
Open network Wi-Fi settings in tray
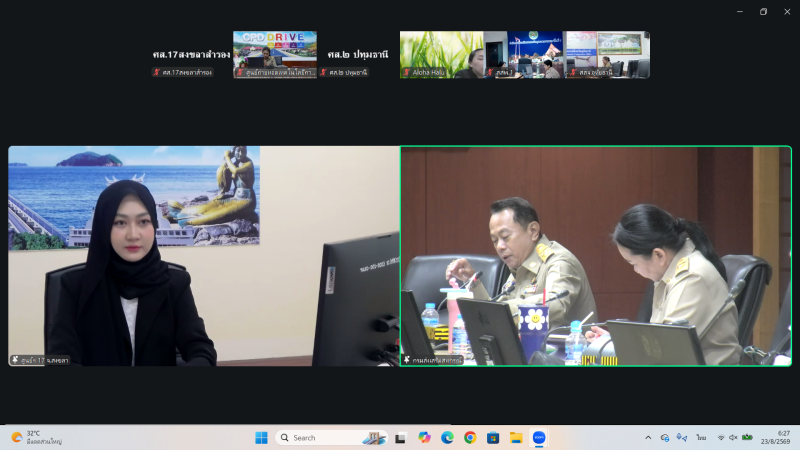(x=721, y=438)
